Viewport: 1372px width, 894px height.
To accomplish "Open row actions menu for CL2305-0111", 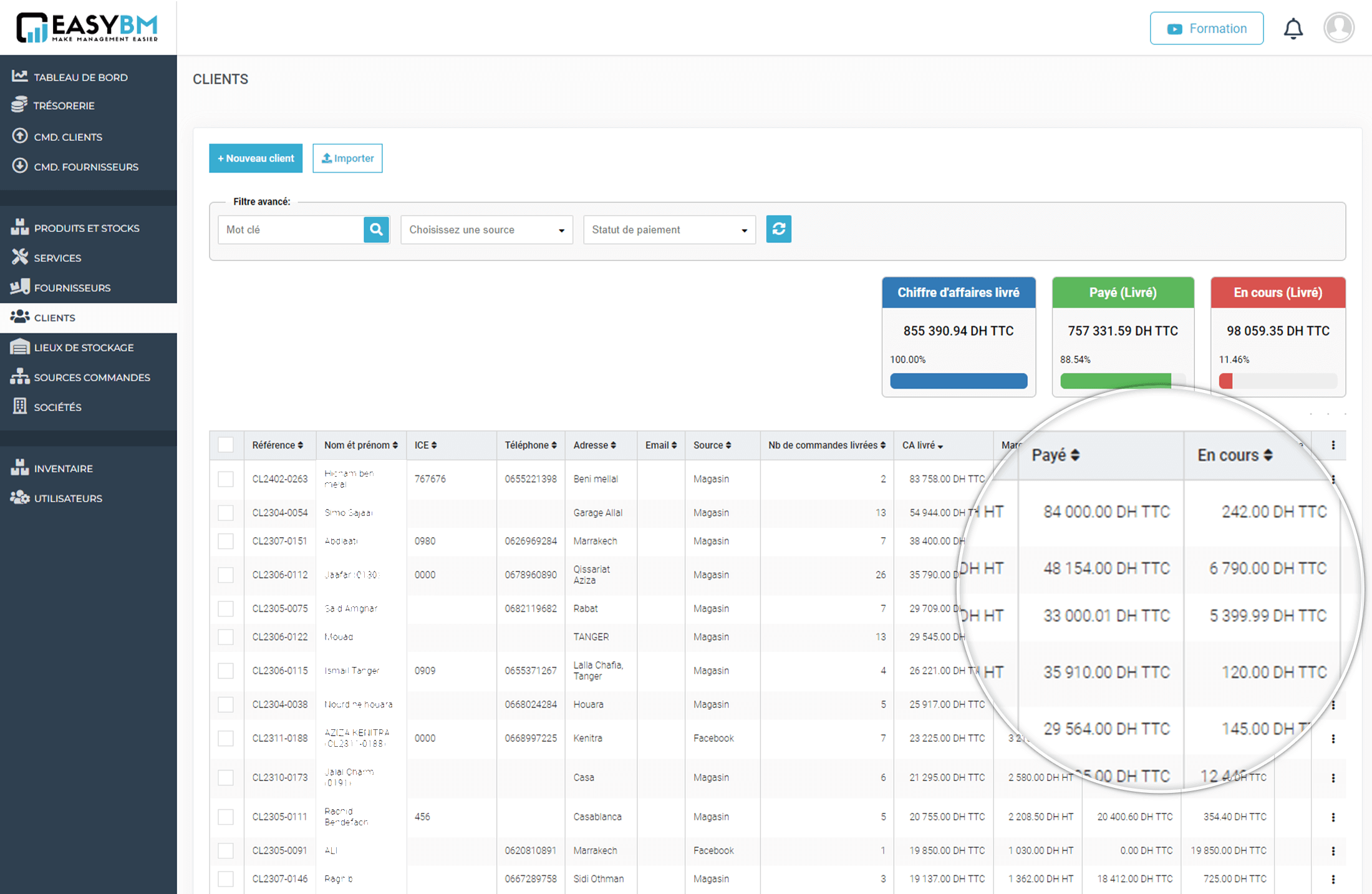I will point(1333,817).
